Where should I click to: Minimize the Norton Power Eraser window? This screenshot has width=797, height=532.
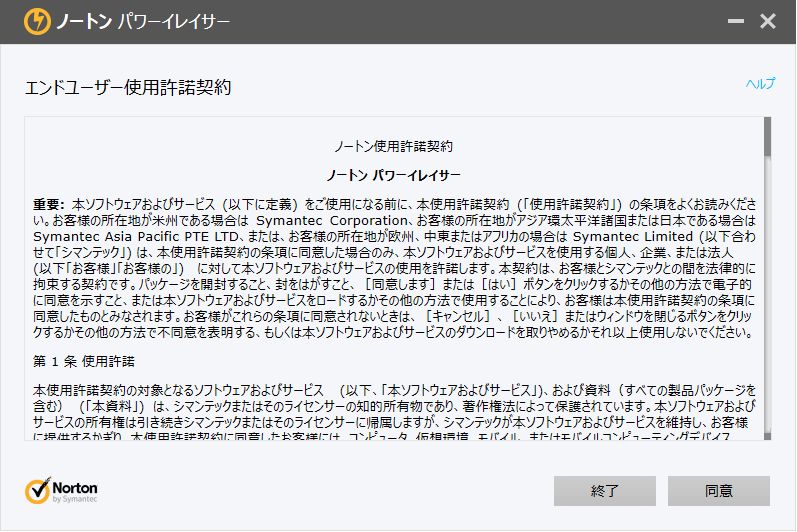coord(735,21)
